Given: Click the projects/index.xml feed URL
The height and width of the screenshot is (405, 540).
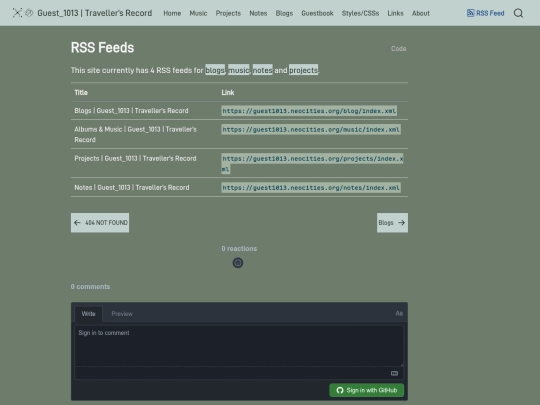Looking at the screenshot, I should point(312,164).
